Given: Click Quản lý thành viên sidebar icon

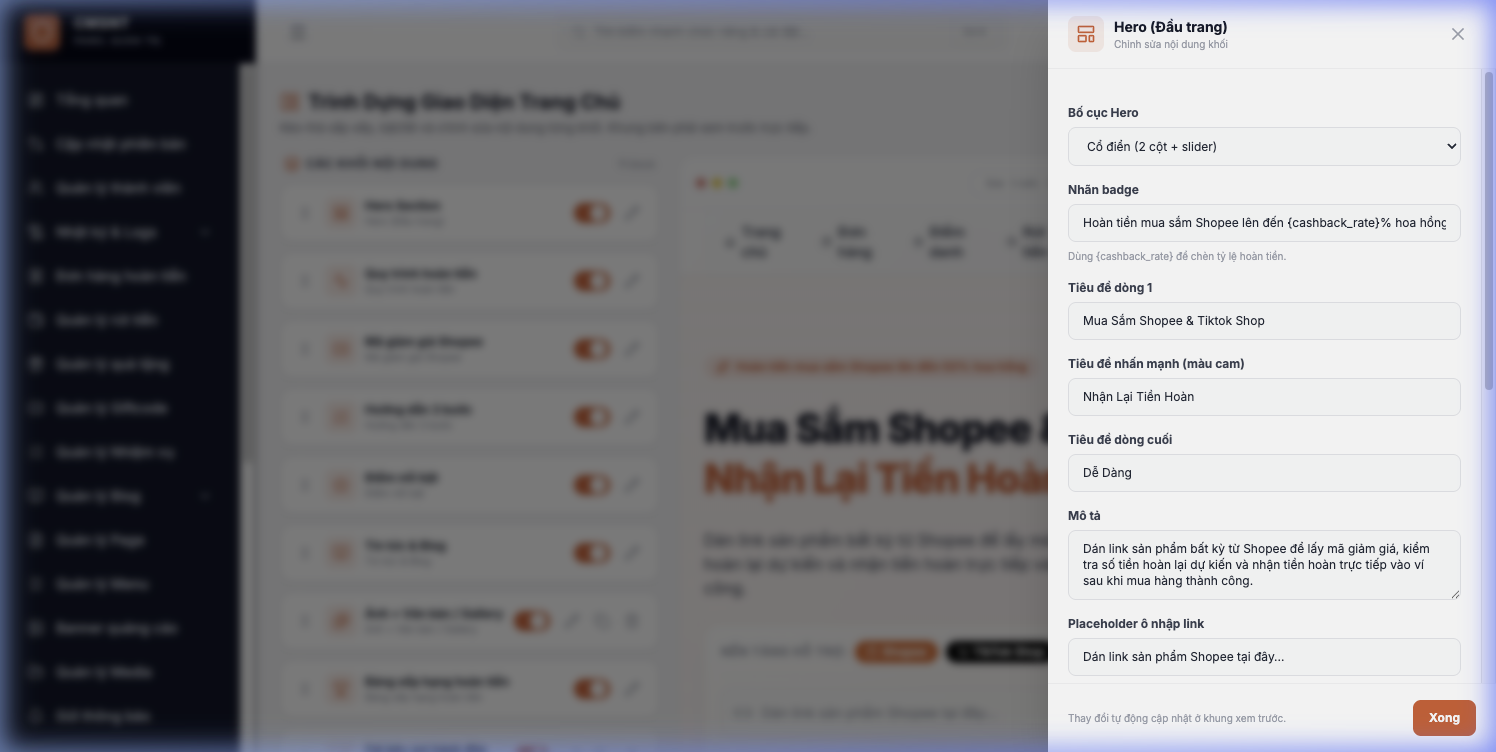Looking at the screenshot, I should point(37,188).
